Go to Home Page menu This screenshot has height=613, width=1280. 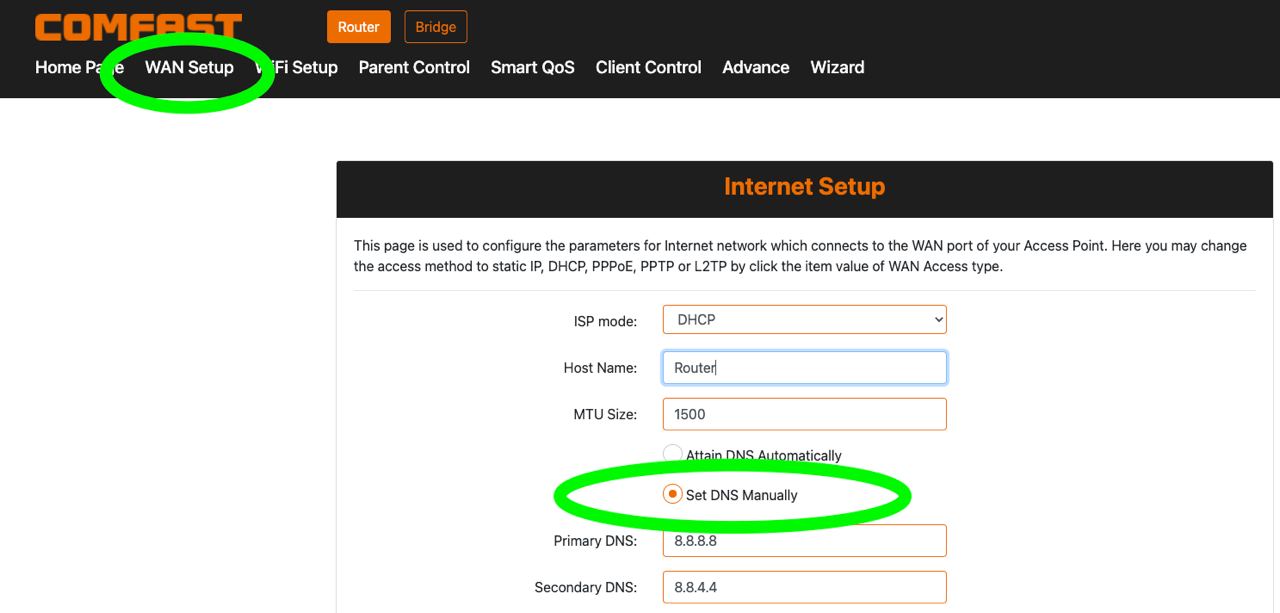click(78, 67)
